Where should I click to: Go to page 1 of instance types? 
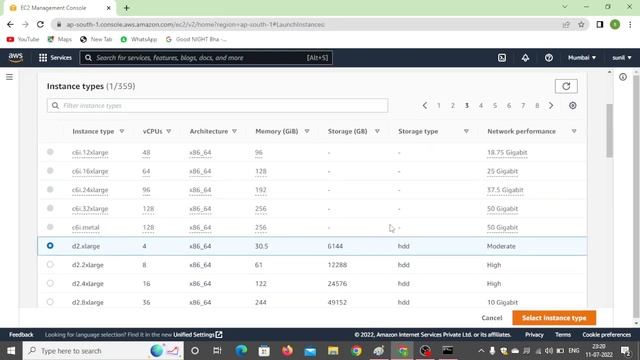(x=439, y=105)
